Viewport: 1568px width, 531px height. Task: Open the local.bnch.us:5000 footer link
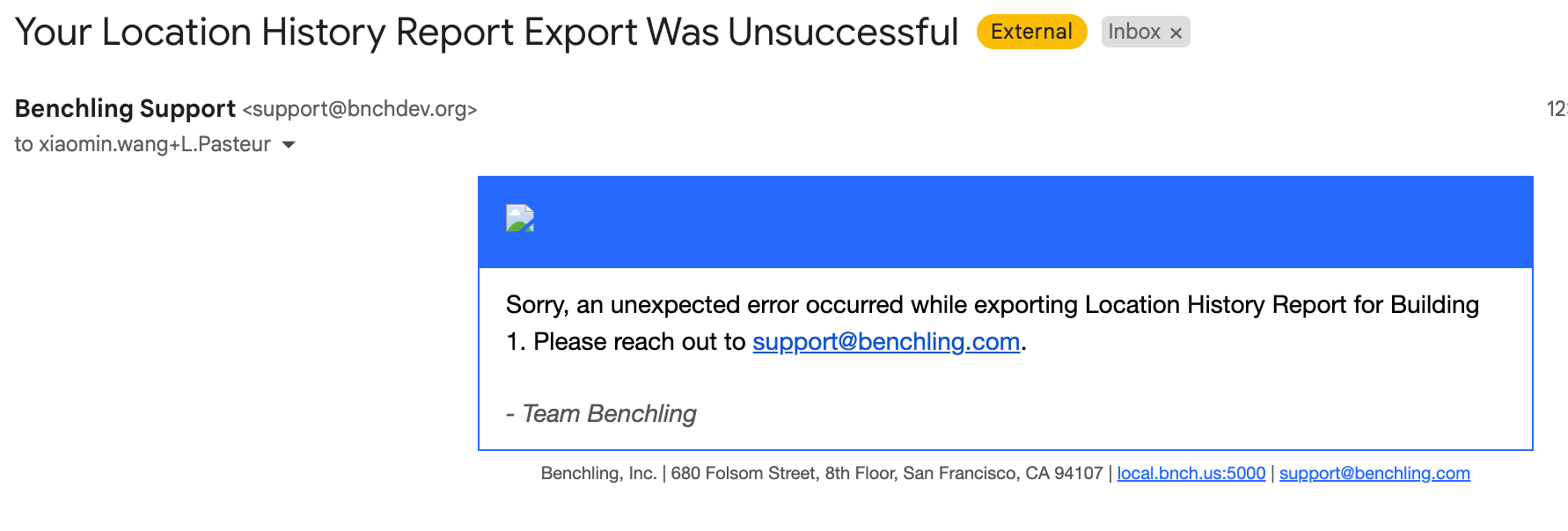(x=1191, y=473)
